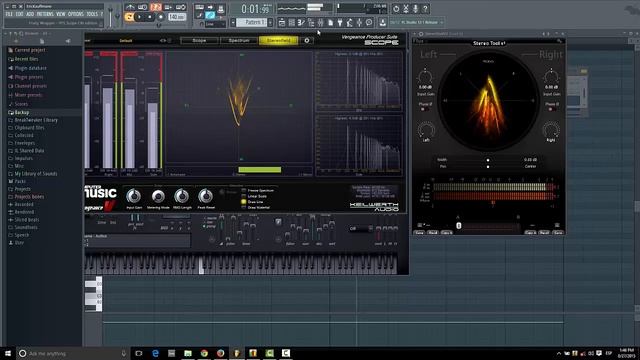Viewport: 640px width, 360px height.
Task: Enable the Draw Waterfall checkbox
Action: pos(244,207)
